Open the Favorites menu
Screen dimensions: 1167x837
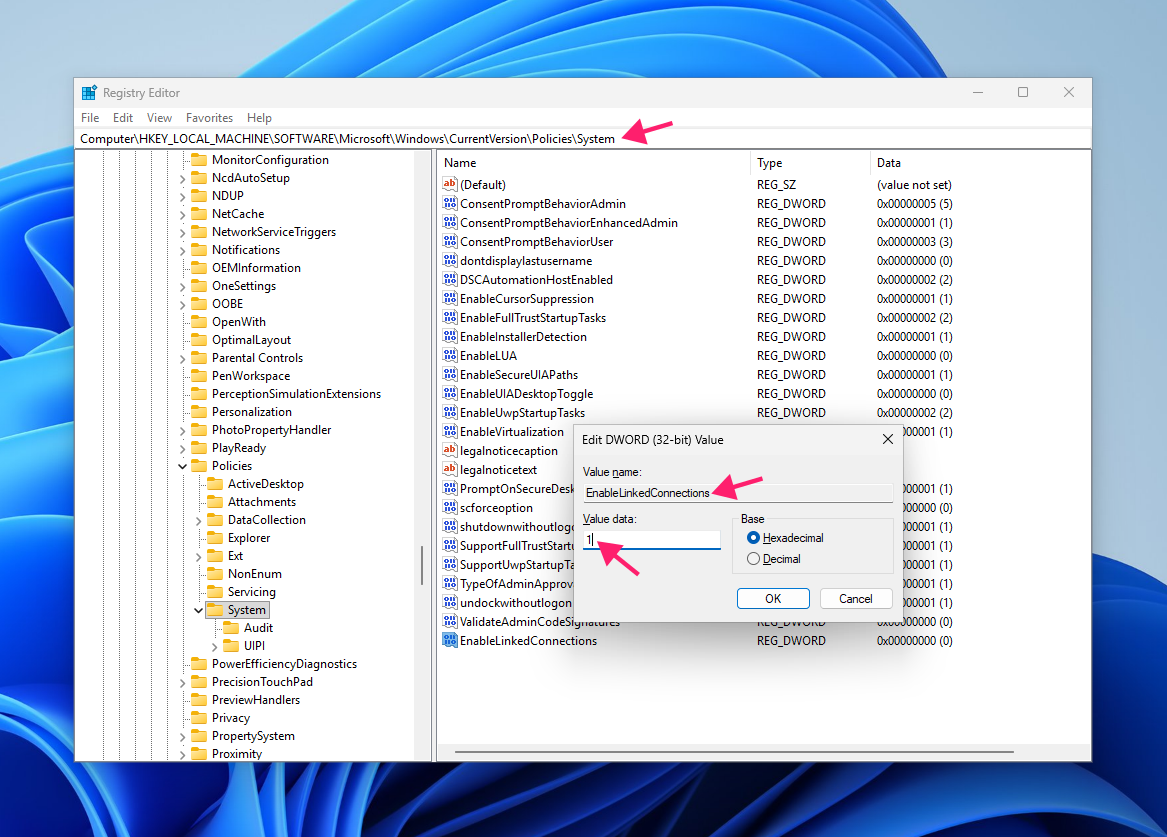tap(209, 118)
